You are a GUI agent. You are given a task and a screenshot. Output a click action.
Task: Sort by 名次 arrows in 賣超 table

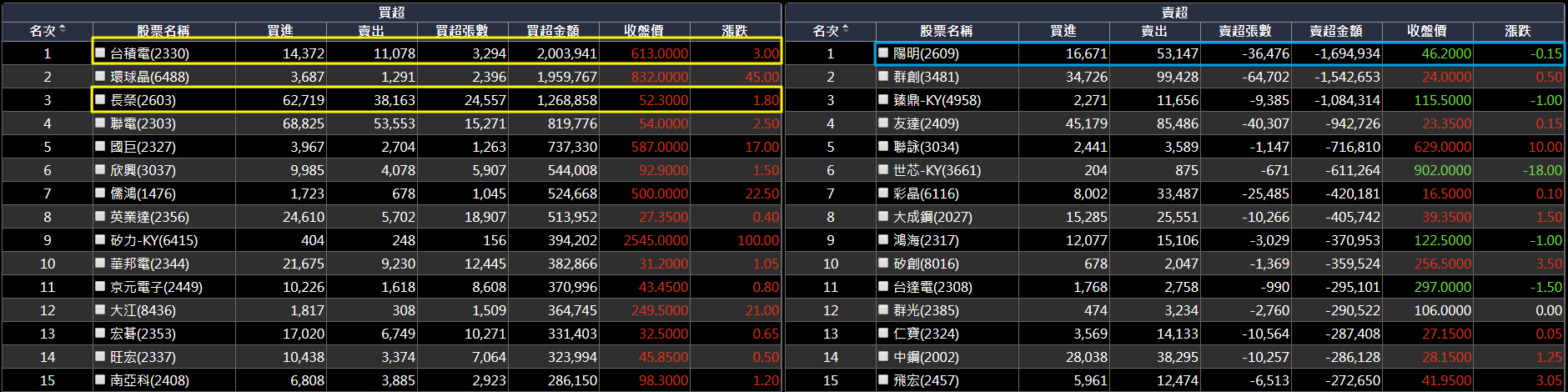coord(846,30)
